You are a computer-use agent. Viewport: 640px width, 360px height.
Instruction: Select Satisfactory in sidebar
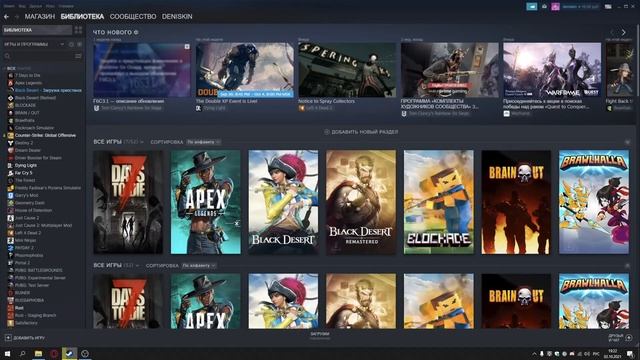click(x=26, y=323)
